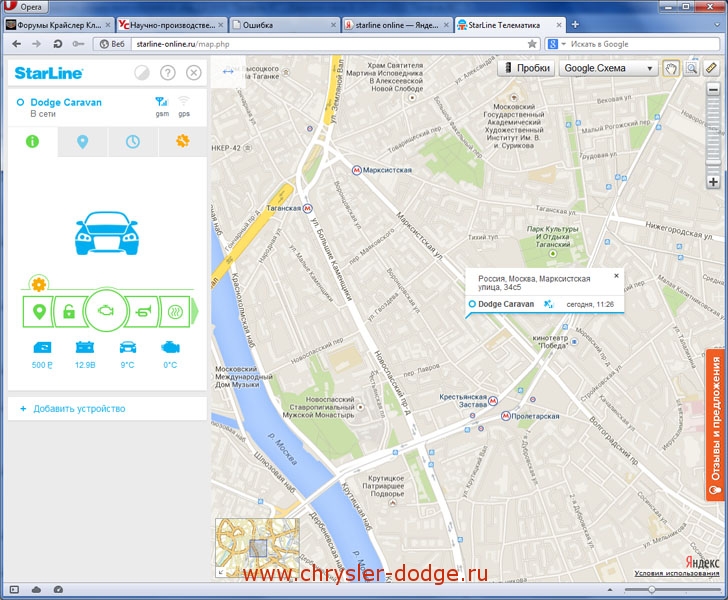This screenshot has height=600, width=728.
Task: Activate the horn signal command
Action: tap(143, 312)
